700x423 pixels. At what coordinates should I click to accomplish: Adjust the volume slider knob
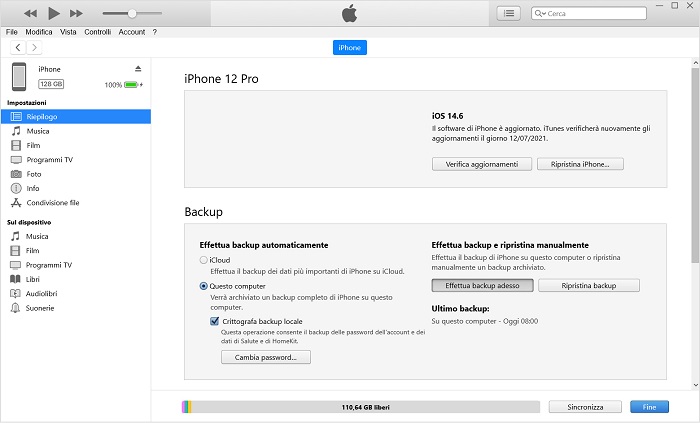coord(132,13)
